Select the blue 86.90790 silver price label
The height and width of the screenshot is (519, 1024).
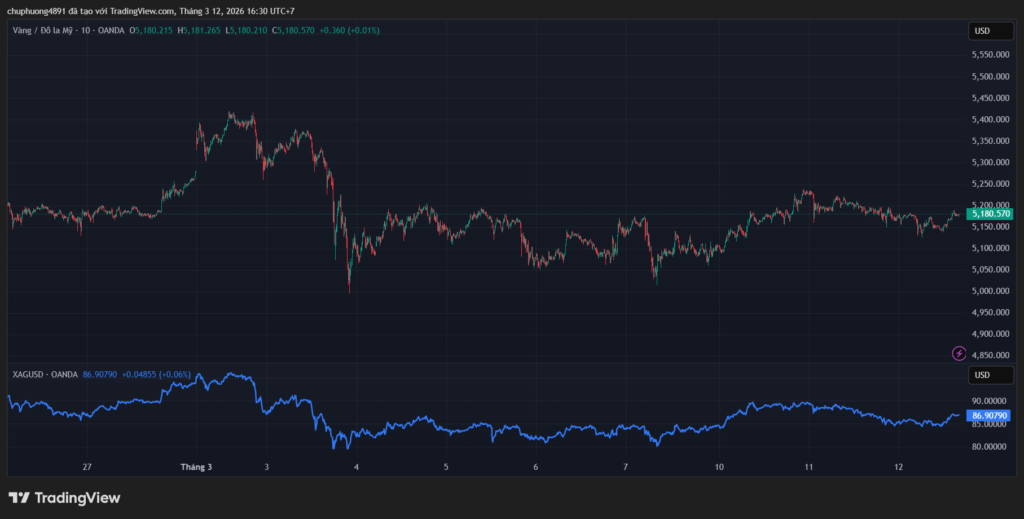(x=990, y=415)
